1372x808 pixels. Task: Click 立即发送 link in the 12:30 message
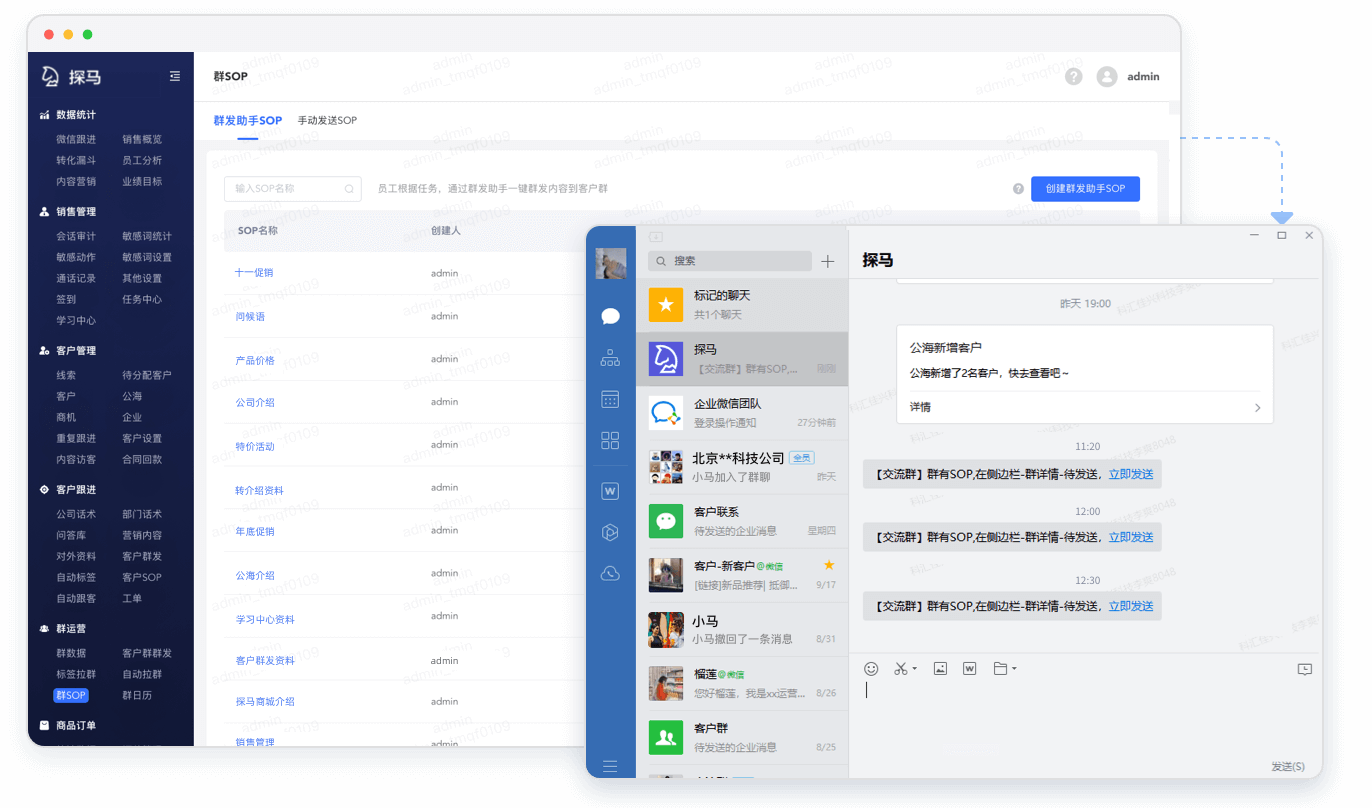pyautogui.click(x=1131, y=606)
